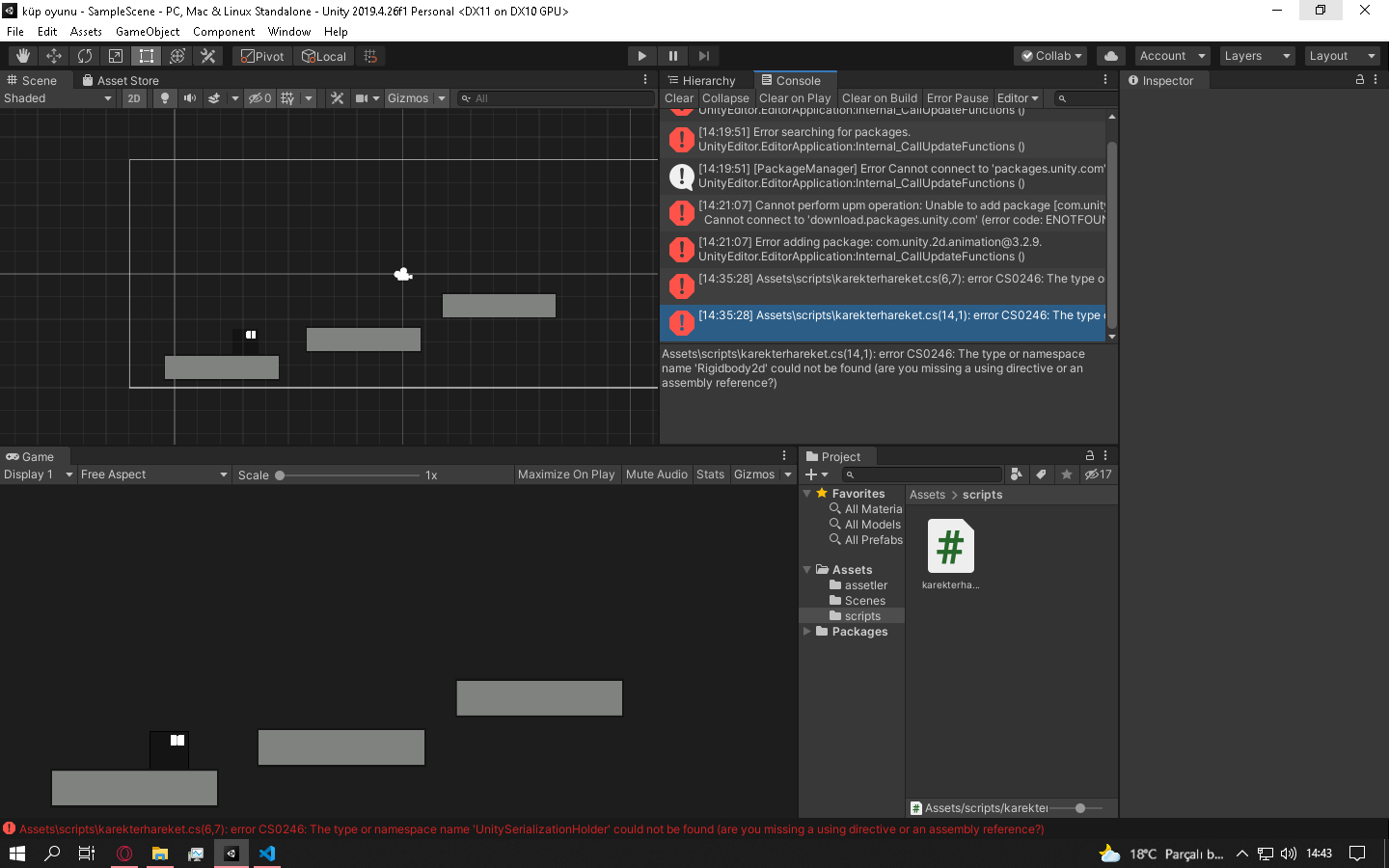Expand the Packages folder tree
Viewport: 1389px width, 868px height.
[x=807, y=632]
